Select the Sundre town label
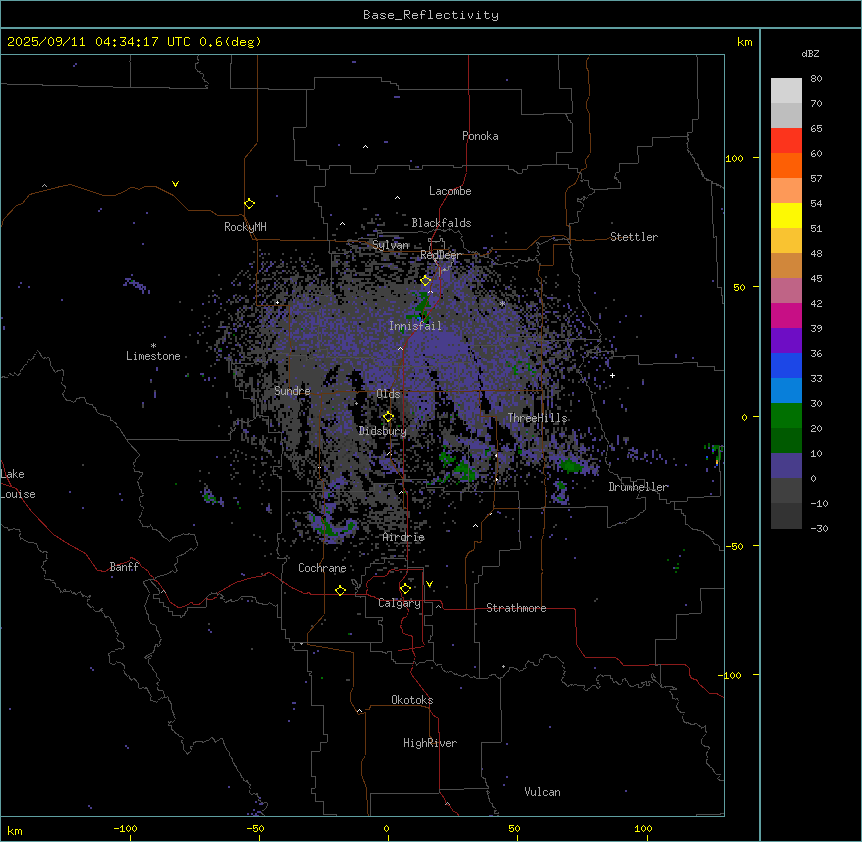Screen dimensions: 862x842 tap(292, 391)
